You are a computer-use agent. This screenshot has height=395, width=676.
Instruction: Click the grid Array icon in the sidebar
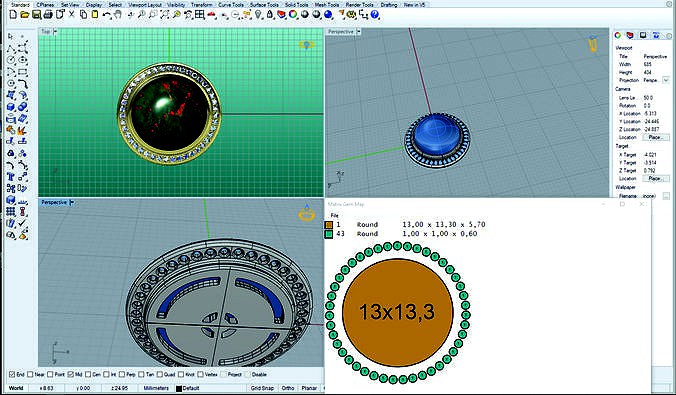[11, 211]
